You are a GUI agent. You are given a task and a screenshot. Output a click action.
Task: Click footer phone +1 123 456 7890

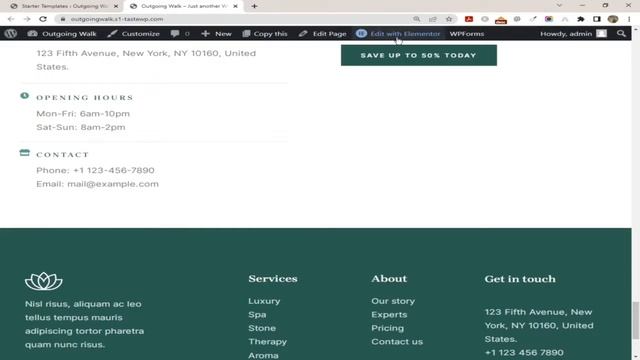pos(524,352)
